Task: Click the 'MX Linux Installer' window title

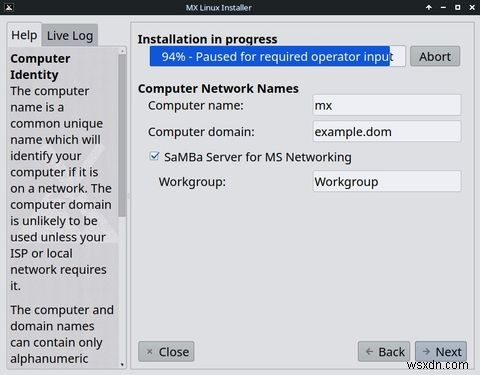Action: [219, 7]
